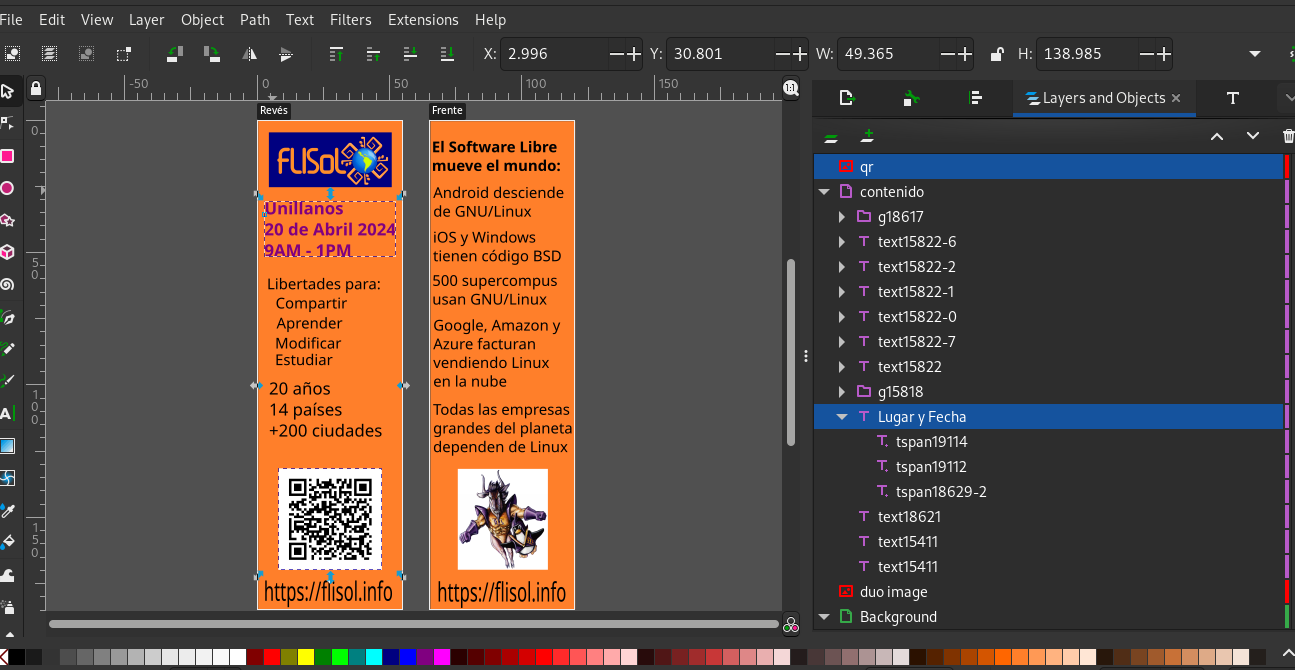Choose the Mesh gradient tool

[8, 478]
